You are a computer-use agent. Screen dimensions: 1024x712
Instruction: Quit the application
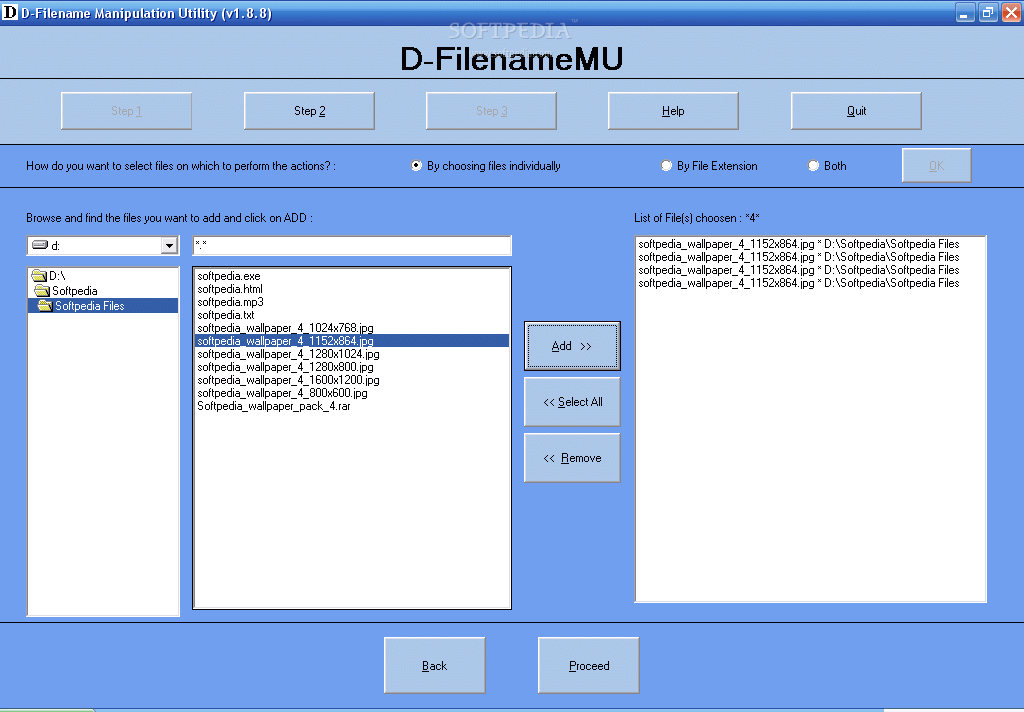pos(856,111)
